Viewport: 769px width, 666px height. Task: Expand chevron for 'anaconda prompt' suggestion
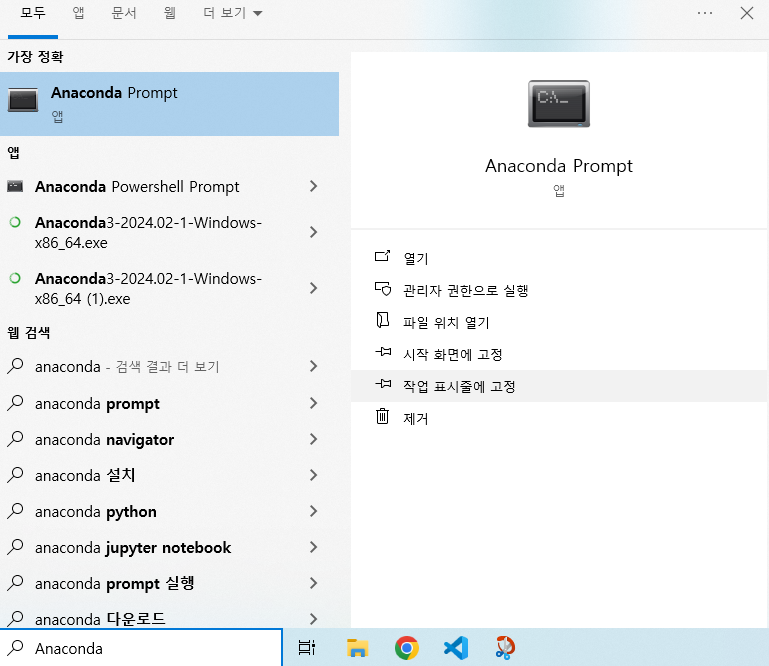[313, 404]
